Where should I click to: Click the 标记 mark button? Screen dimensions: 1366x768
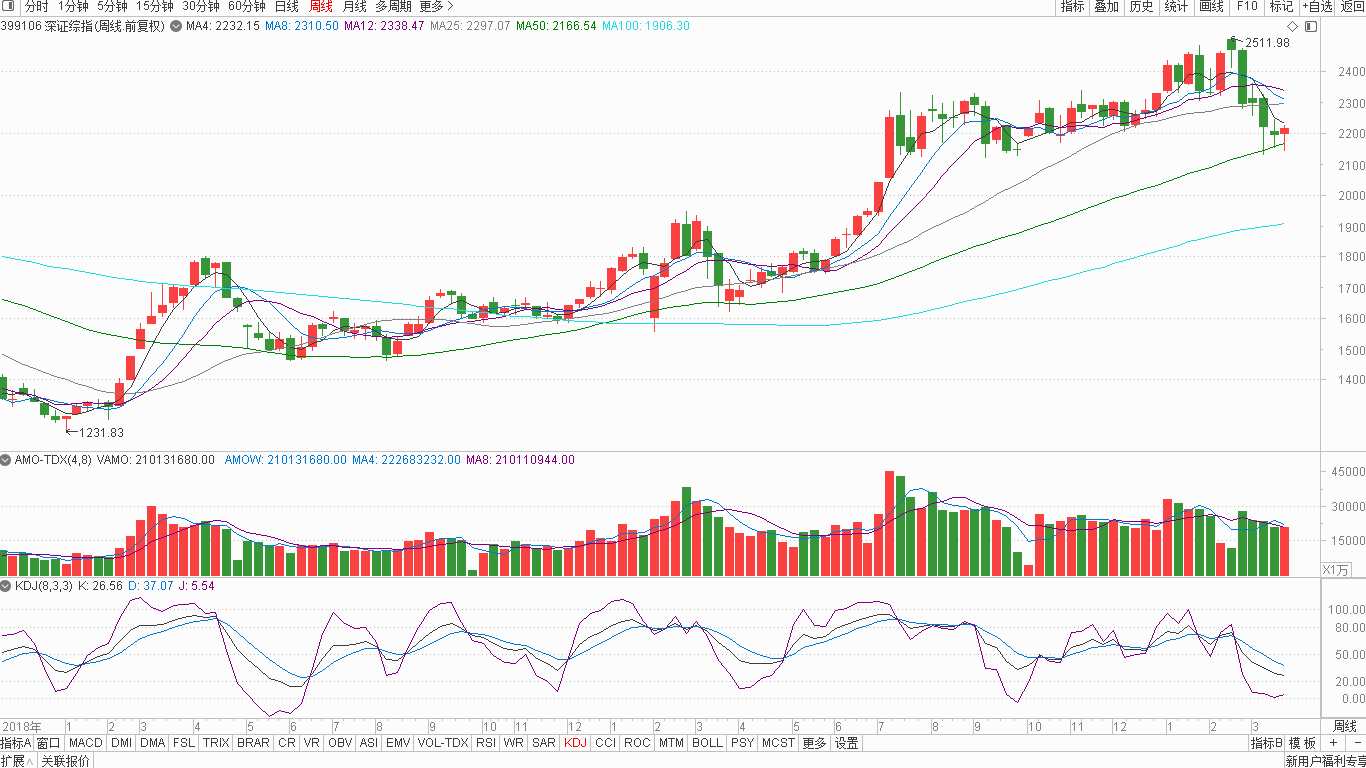1281,6
